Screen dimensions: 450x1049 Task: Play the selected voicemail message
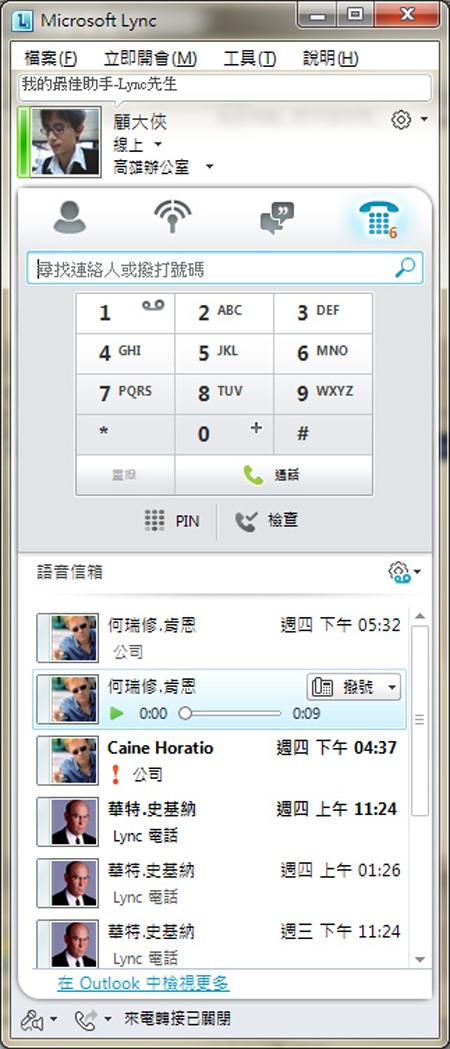pos(117,714)
